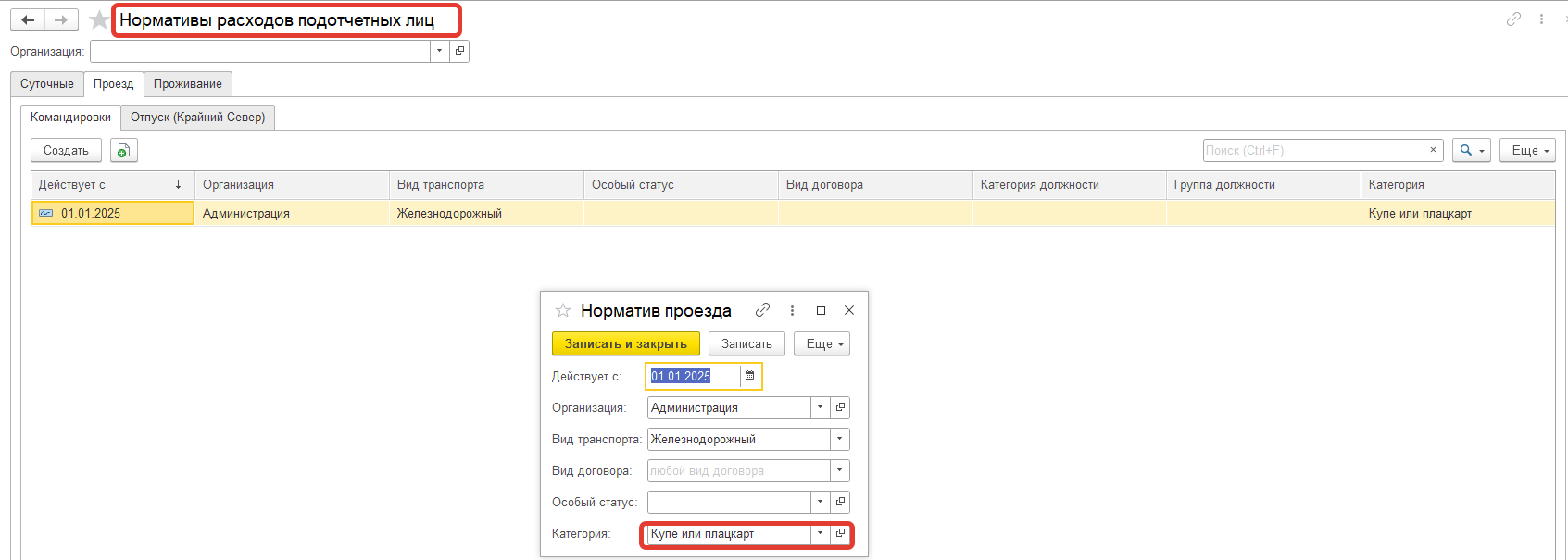The image size is (1568, 560).
Task: Expand the Вид договора dropdown
Action: (839, 471)
